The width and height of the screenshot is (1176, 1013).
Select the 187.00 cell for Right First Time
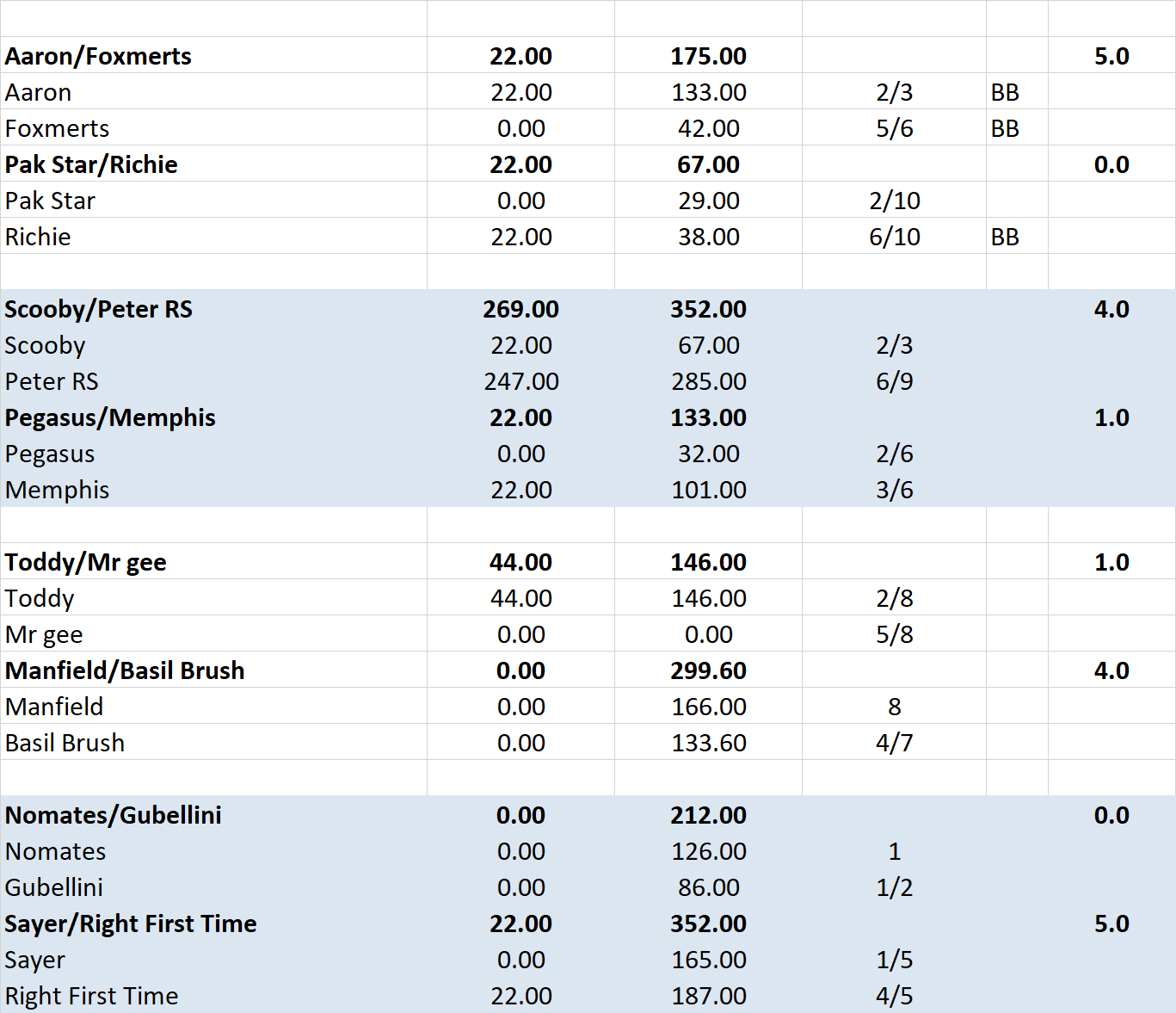[708, 996]
